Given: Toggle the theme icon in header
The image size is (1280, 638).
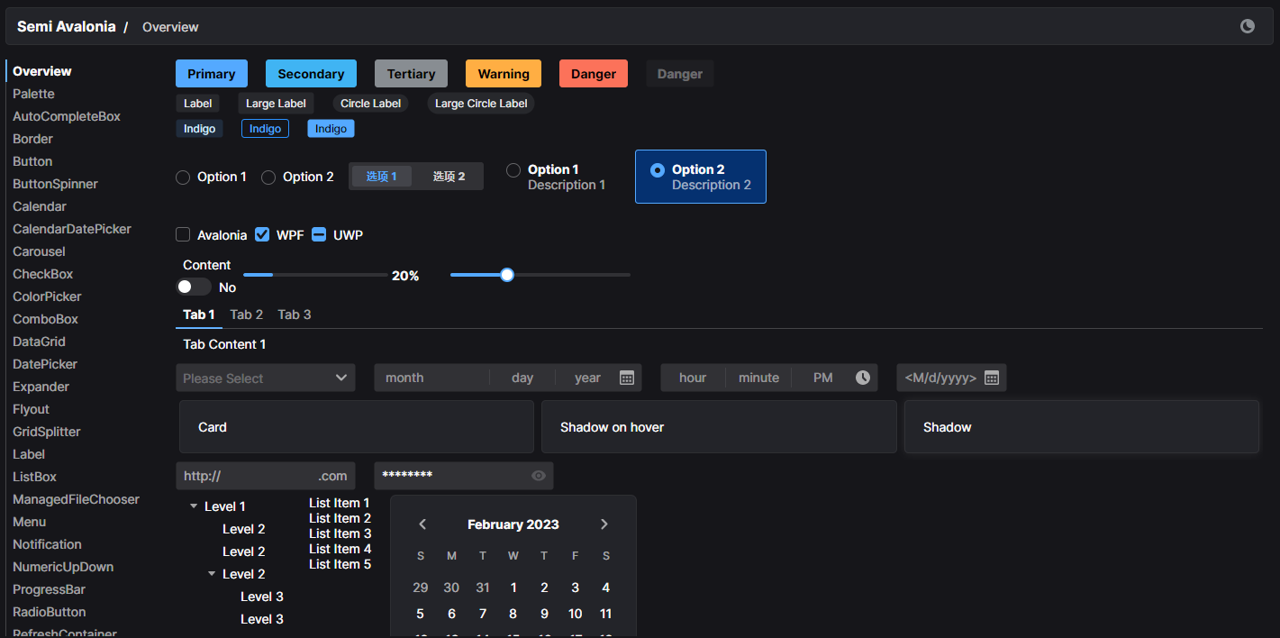Looking at the screenshot, I should pos(1247,27).
